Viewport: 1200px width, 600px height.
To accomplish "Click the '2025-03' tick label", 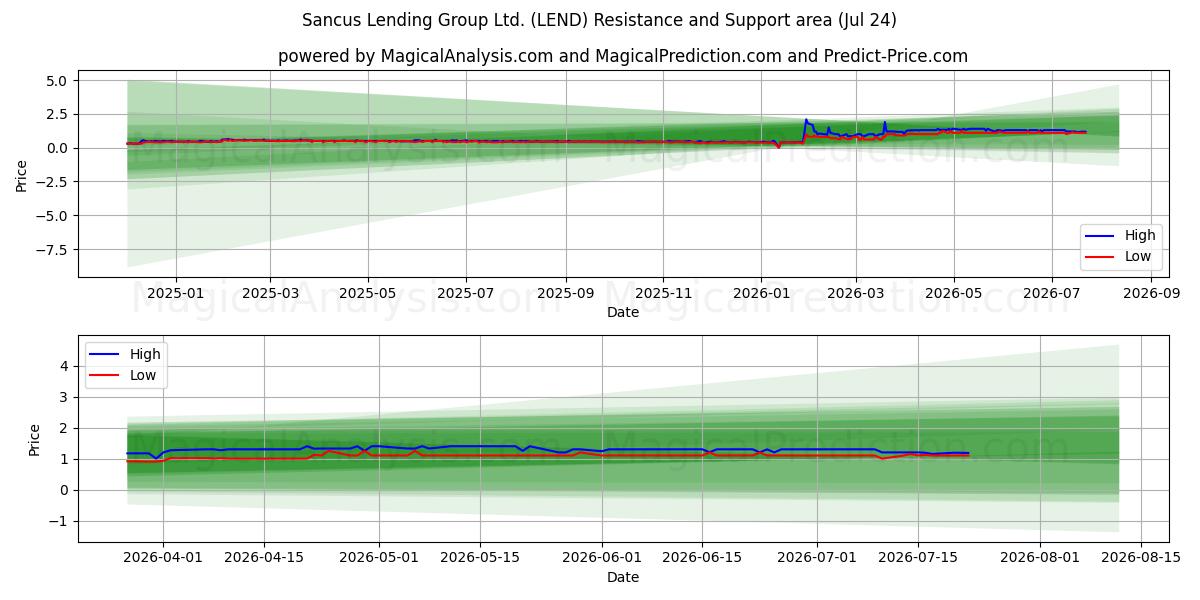I will [270, 293].
